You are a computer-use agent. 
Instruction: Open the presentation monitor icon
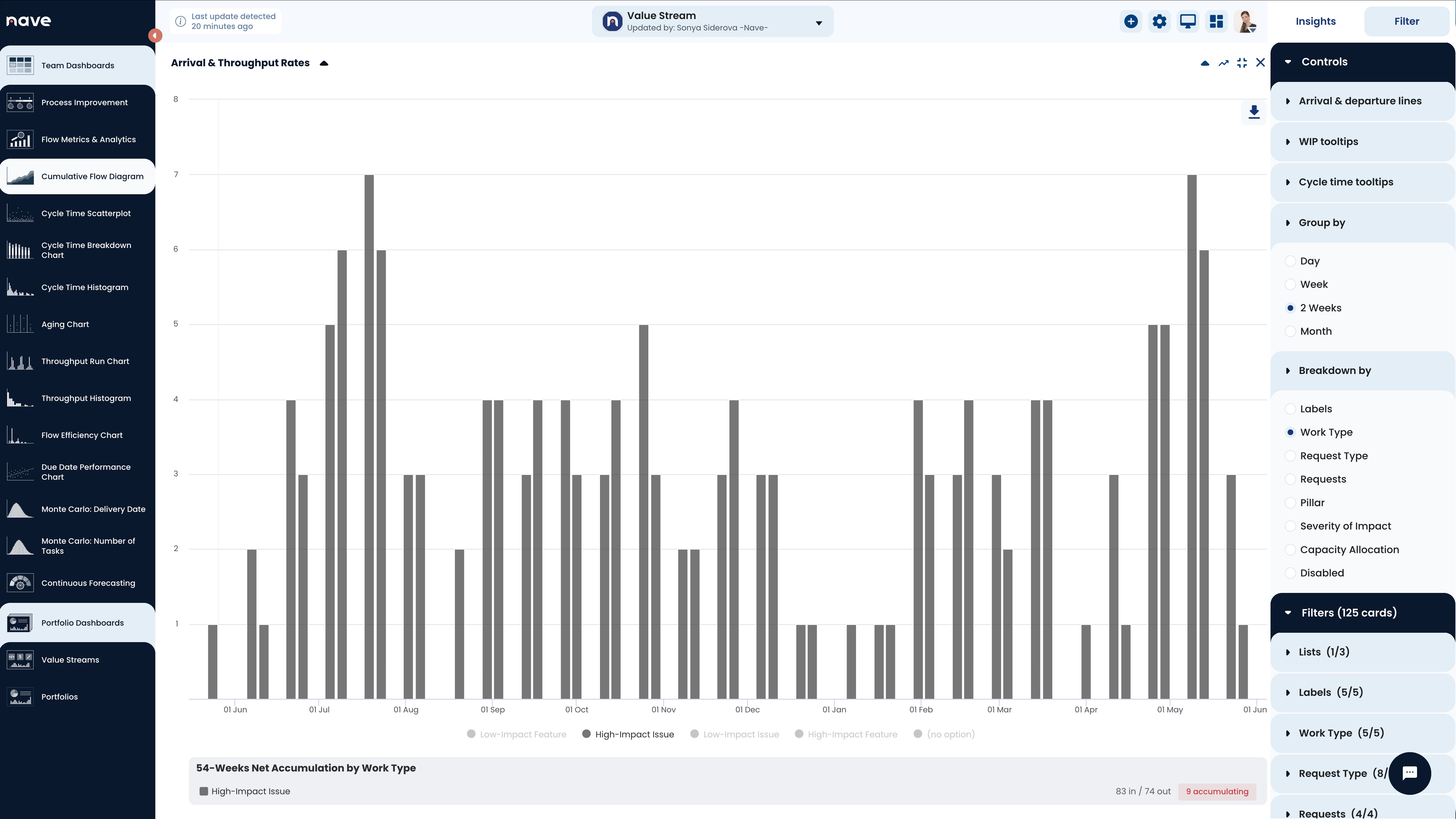(x=1187, y=21)
